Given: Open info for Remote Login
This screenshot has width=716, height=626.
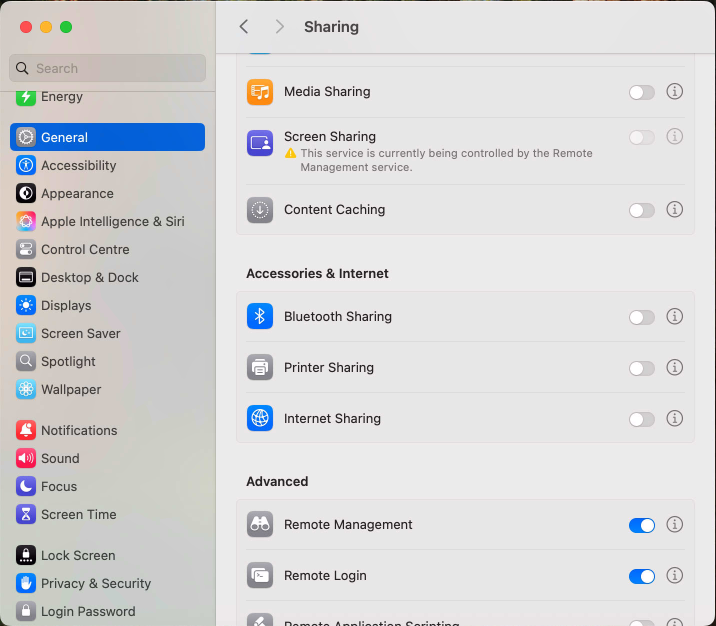Looking at the screenshot, I should [674, 575].
